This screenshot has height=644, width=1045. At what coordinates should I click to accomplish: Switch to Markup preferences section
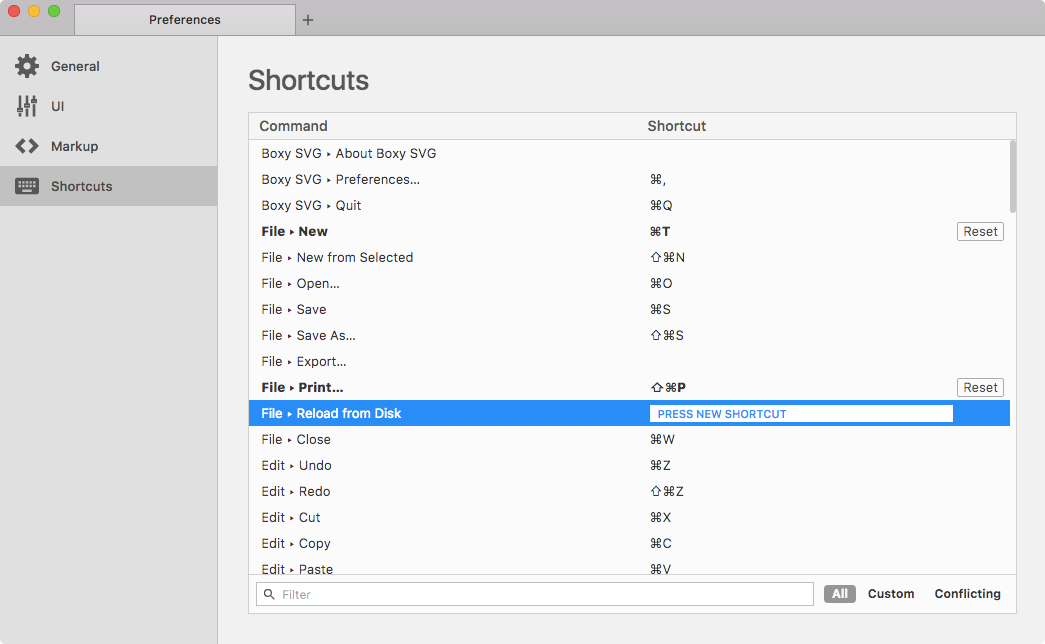tap(109, 146)
